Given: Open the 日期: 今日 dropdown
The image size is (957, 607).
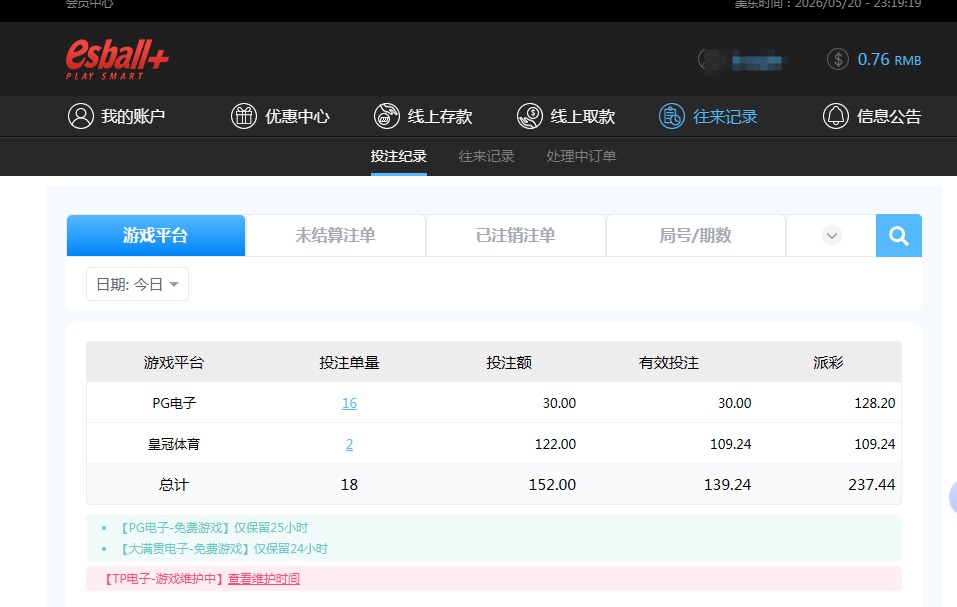Looking at the screenshot, I should coord(137,284).
